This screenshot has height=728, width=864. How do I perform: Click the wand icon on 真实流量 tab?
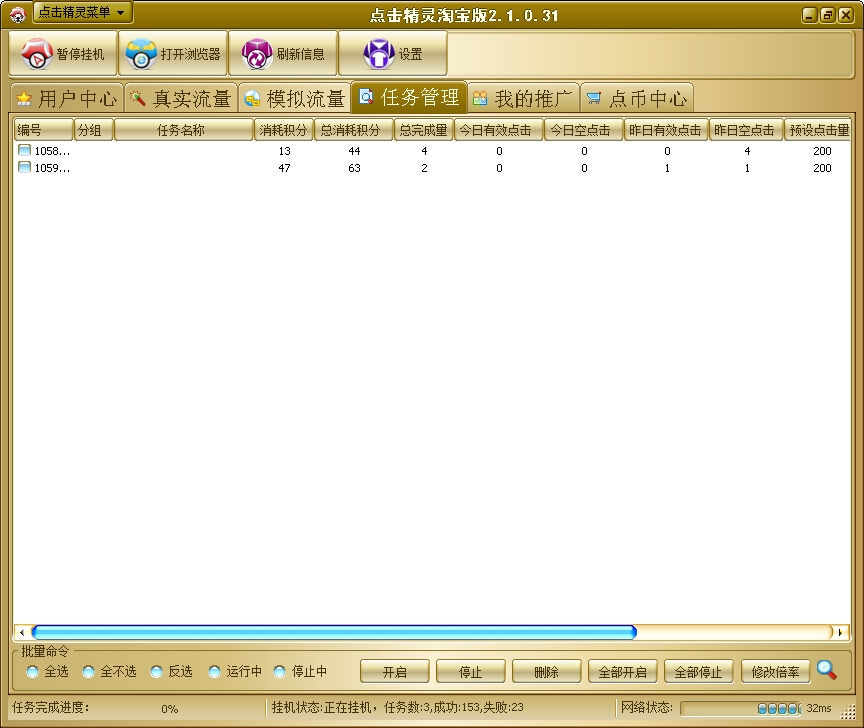(138, 98)
